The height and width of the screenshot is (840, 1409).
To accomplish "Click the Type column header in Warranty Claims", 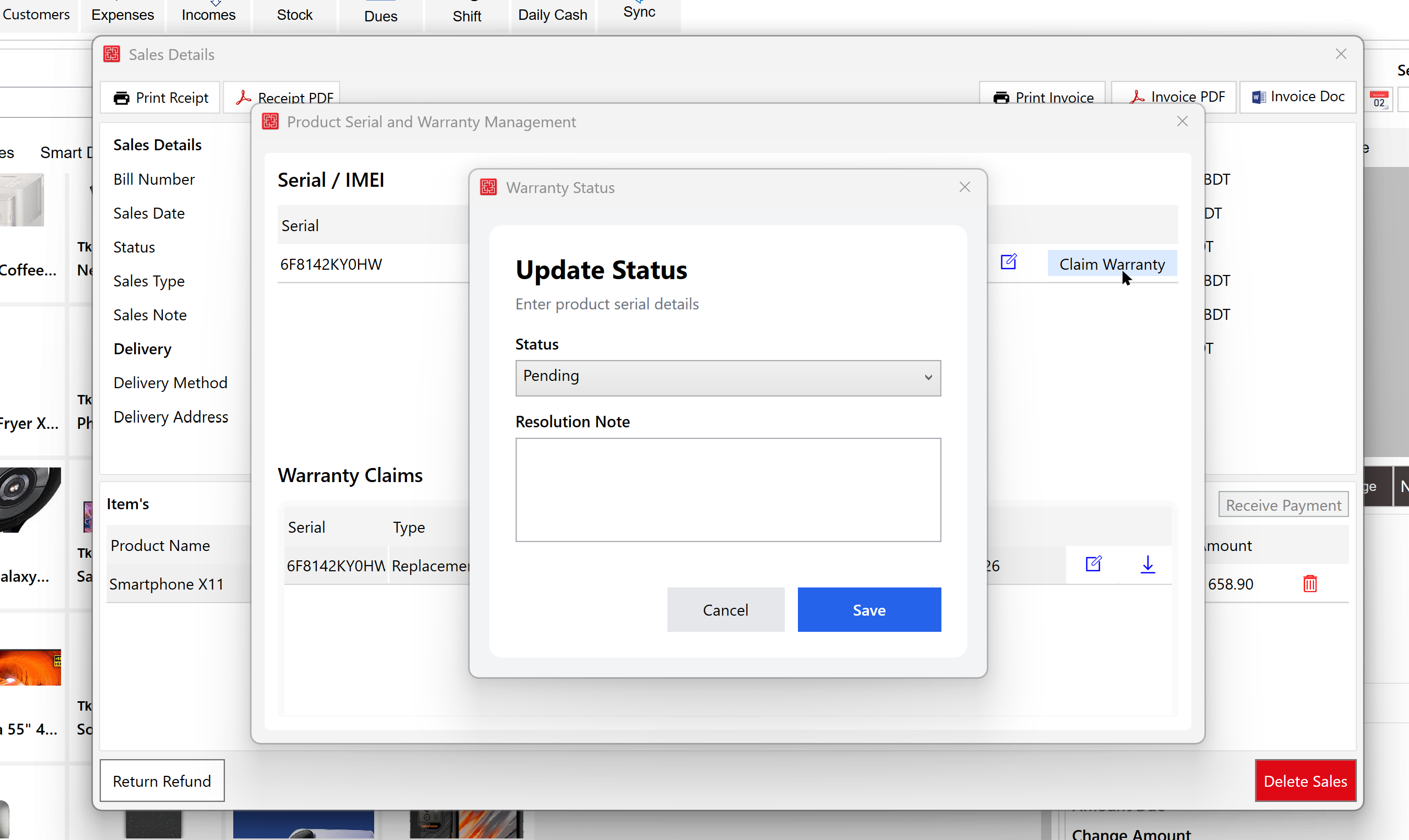I will 409,527.
